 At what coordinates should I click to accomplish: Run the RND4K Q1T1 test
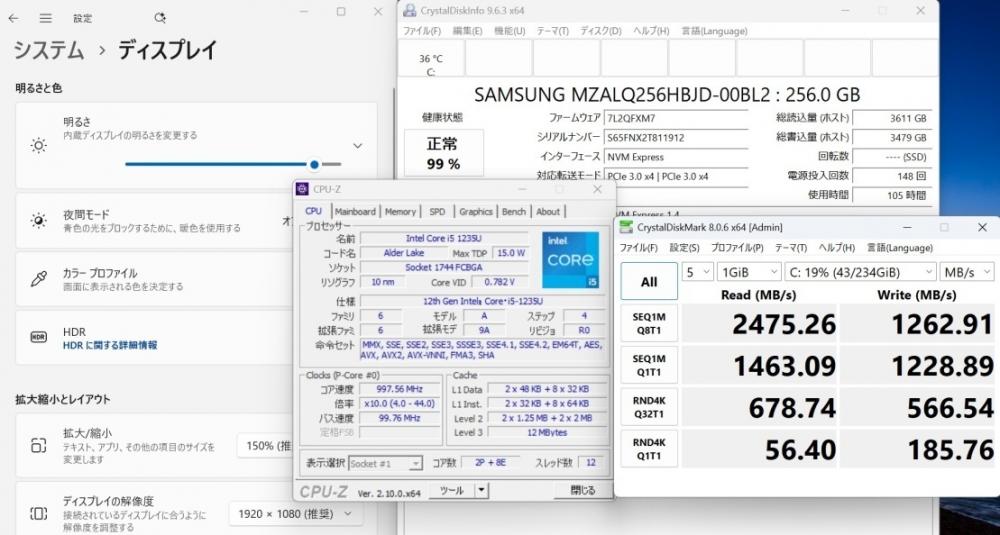click(x=649, y=449)
